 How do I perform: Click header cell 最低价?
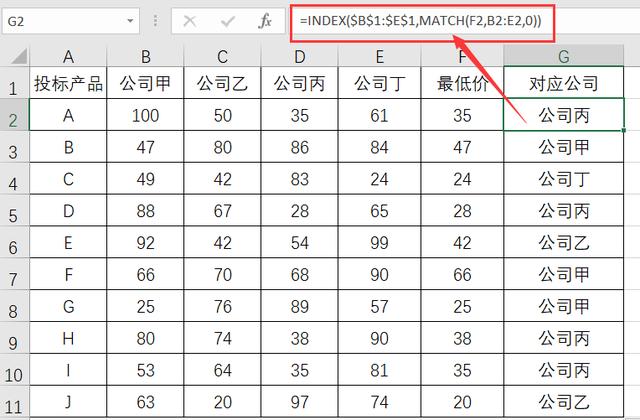pos(462,83)
